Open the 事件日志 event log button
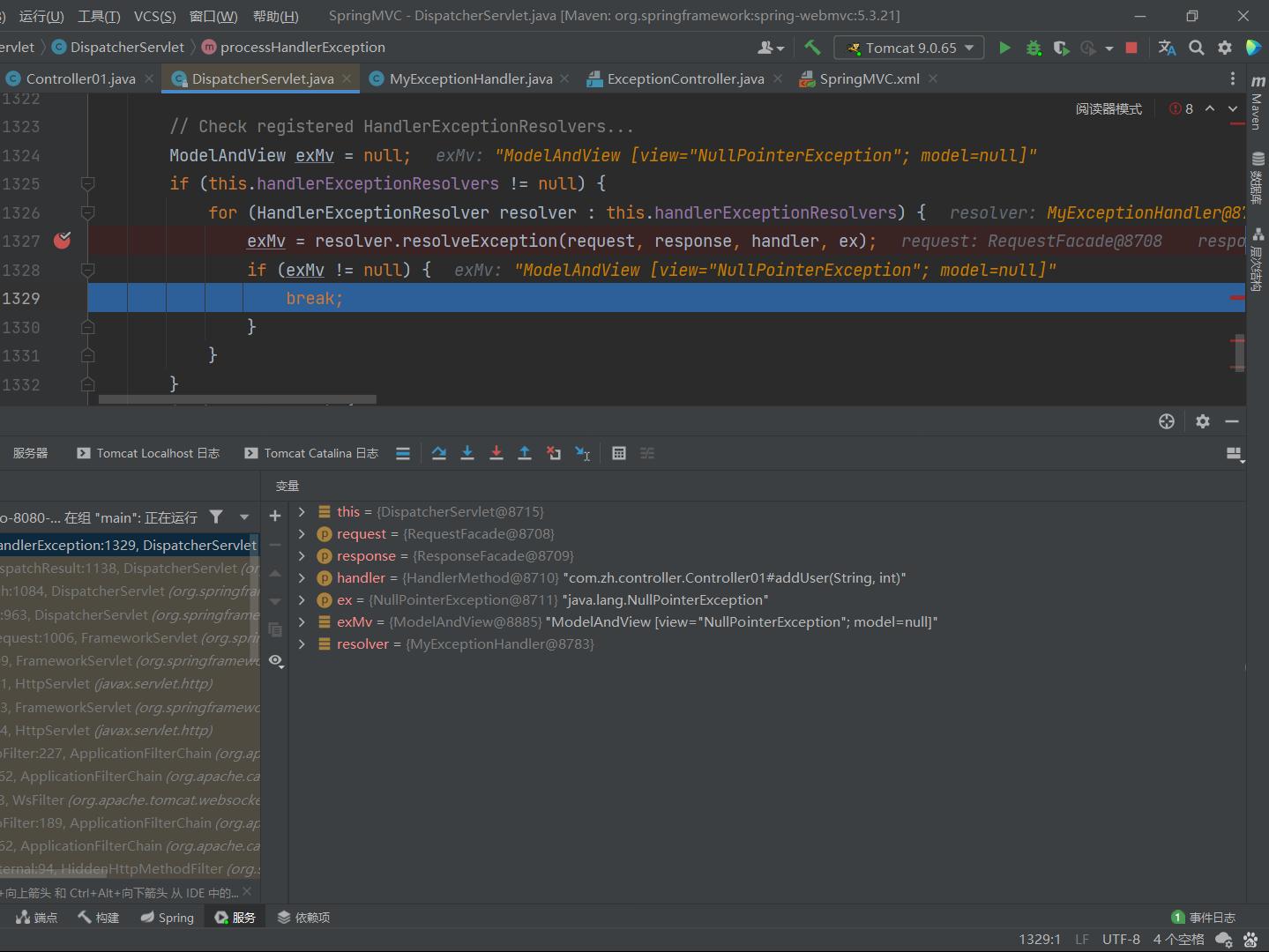 coord(1204,918)
